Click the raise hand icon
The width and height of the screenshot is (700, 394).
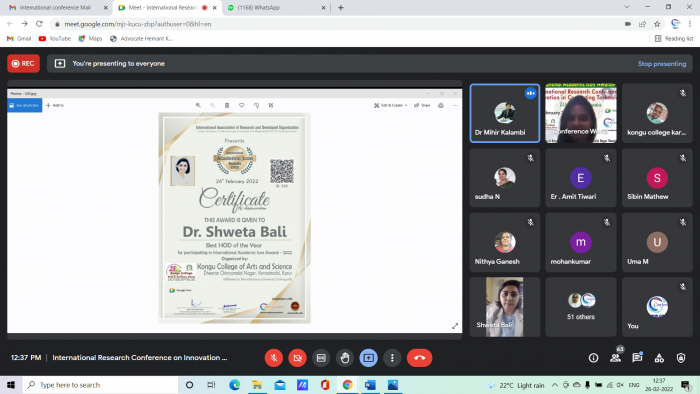(345, 358)
